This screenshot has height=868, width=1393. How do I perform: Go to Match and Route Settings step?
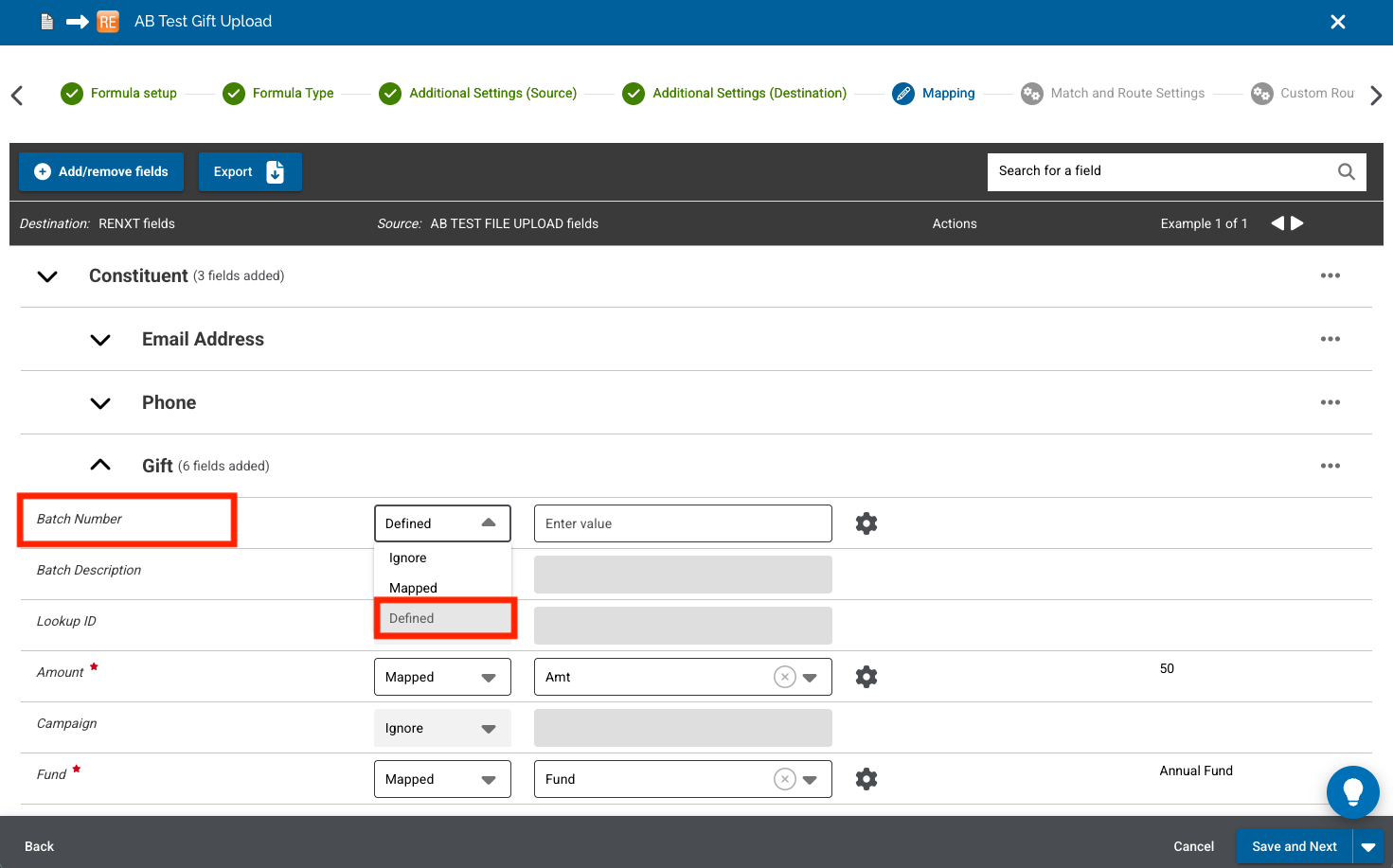pos(1114,93)
